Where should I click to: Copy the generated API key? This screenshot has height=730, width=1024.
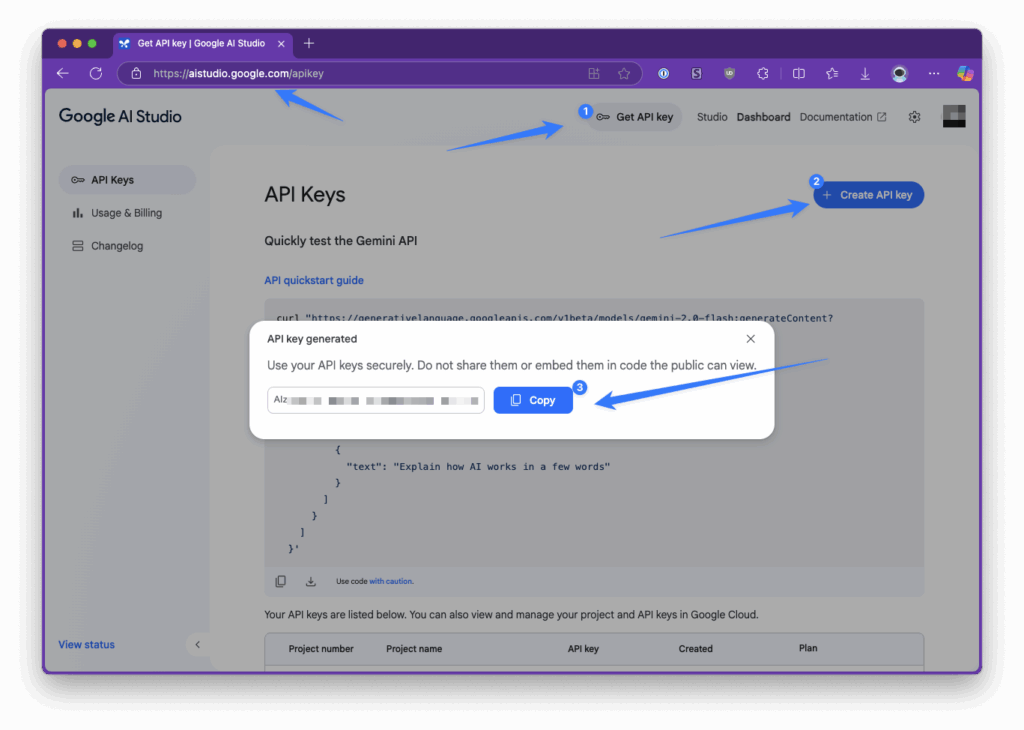pos(533,400)
